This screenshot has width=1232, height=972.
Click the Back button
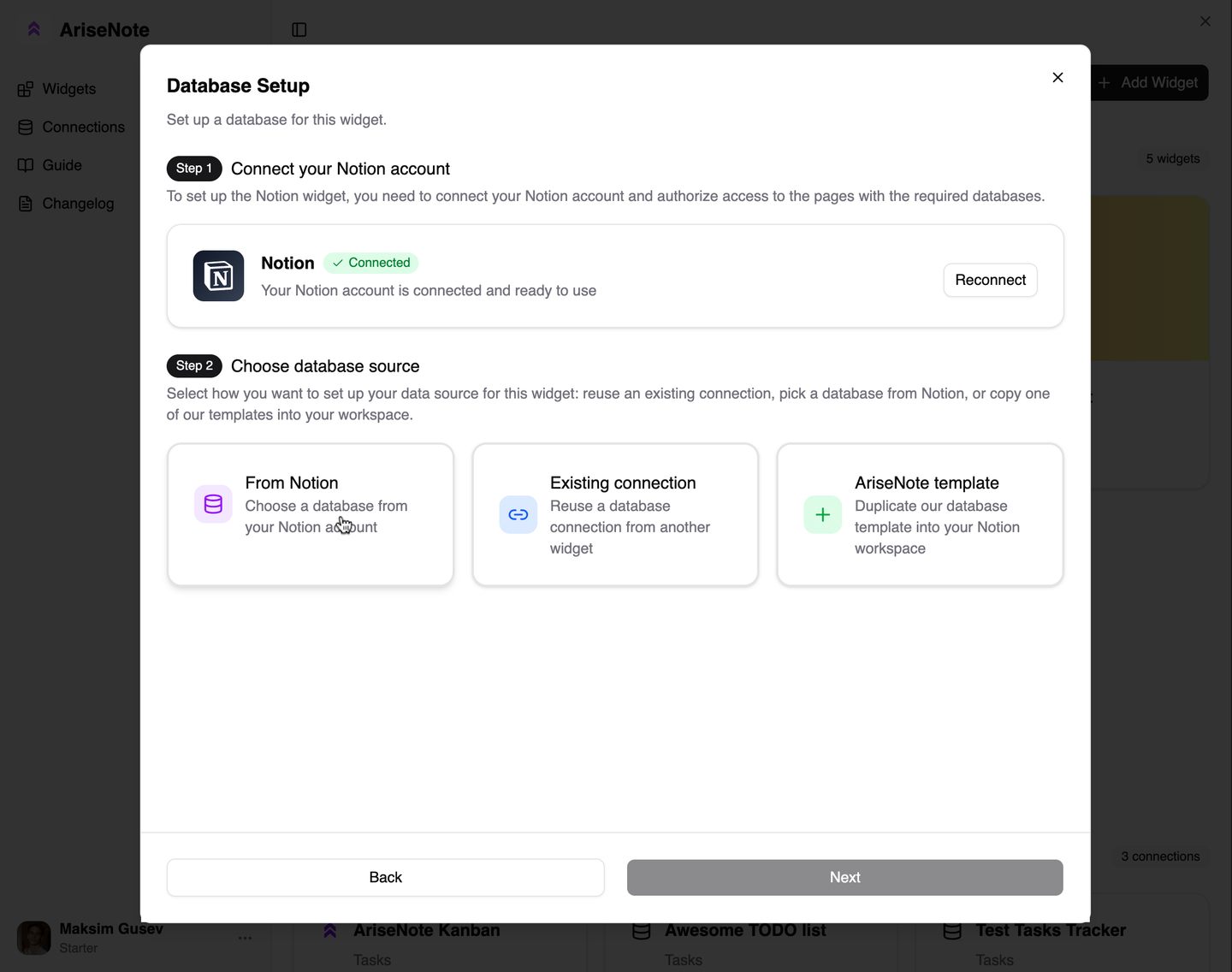[x=386, y=878]
